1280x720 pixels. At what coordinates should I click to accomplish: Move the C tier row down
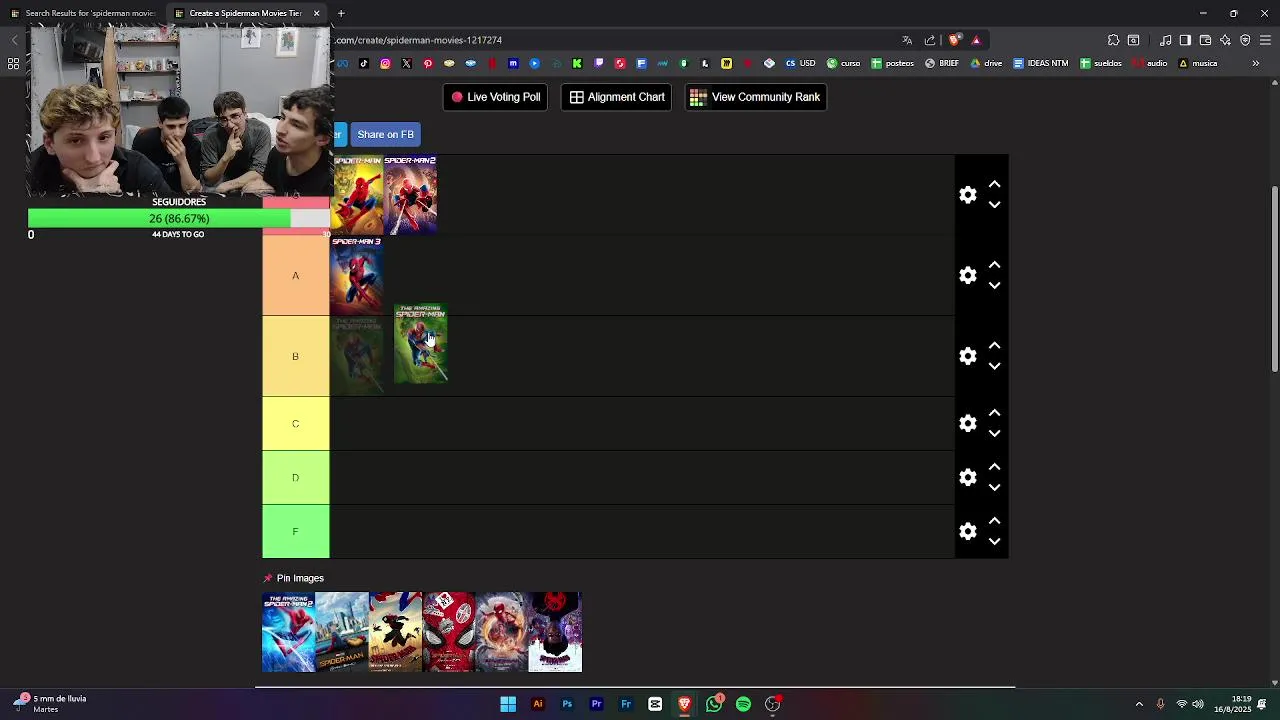coord(994,433)
